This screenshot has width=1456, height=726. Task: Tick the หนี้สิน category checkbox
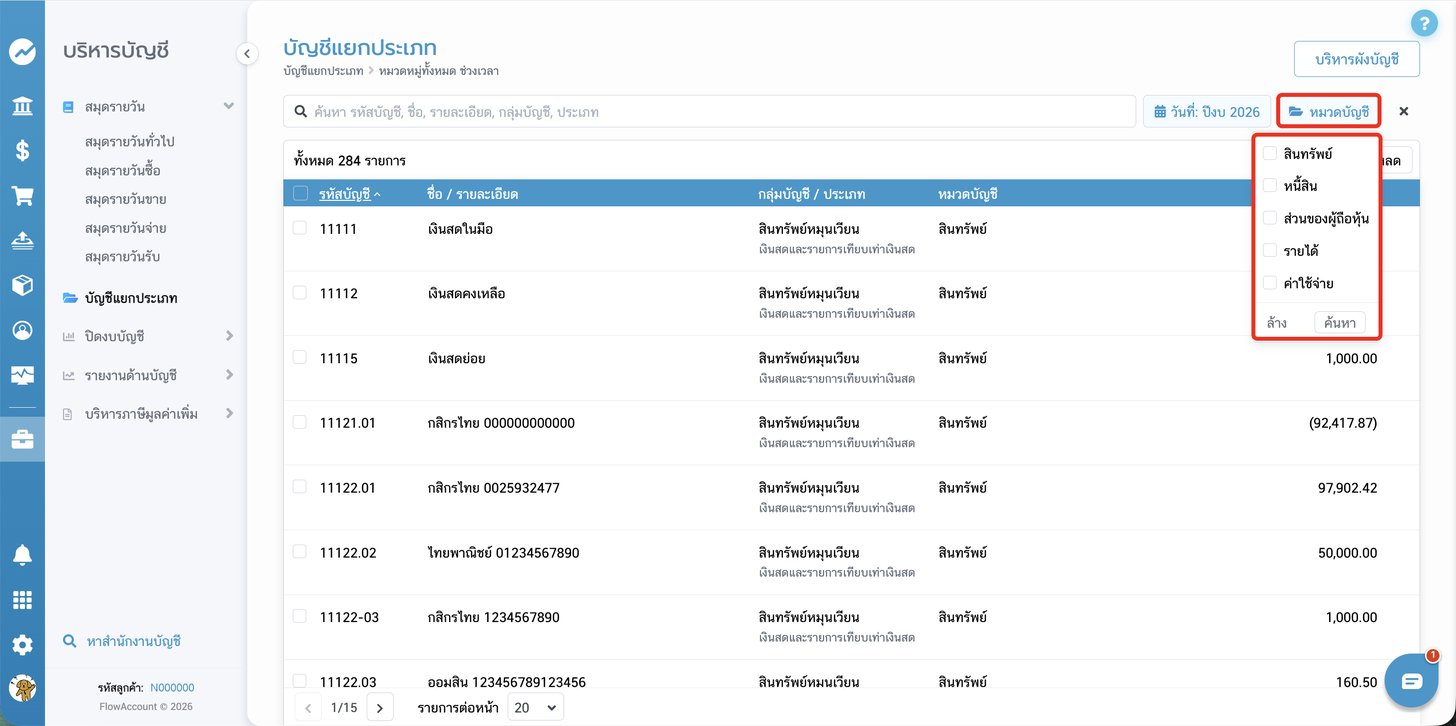[1269, 185]
